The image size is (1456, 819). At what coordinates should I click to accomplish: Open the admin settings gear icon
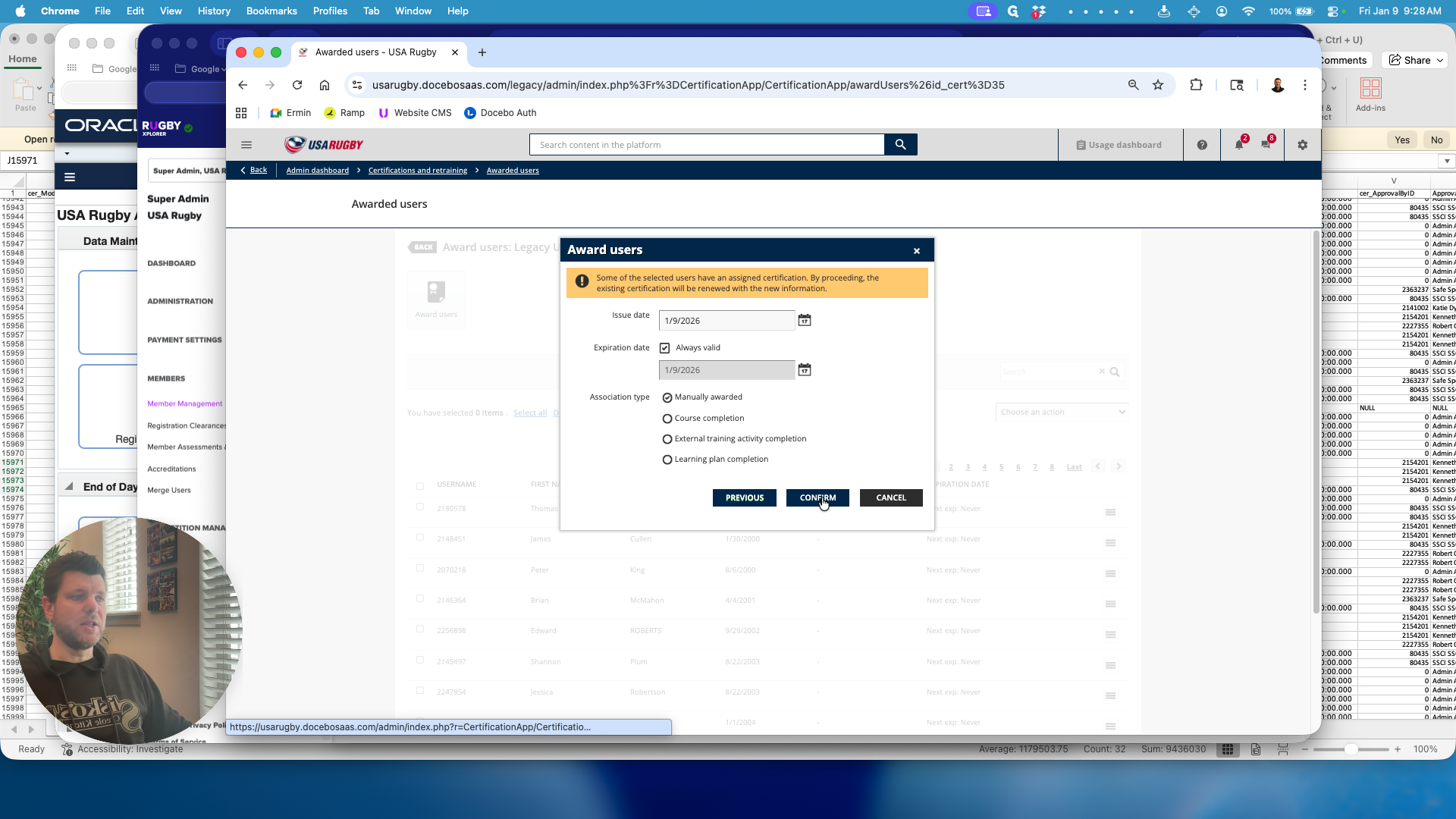tap(1303, 145)
